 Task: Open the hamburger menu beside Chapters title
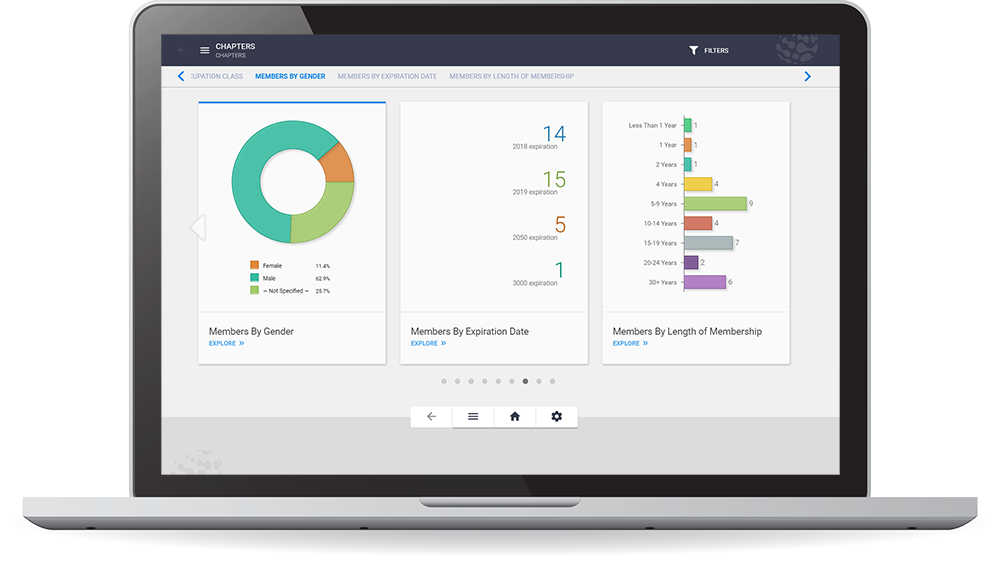point(205,50)
